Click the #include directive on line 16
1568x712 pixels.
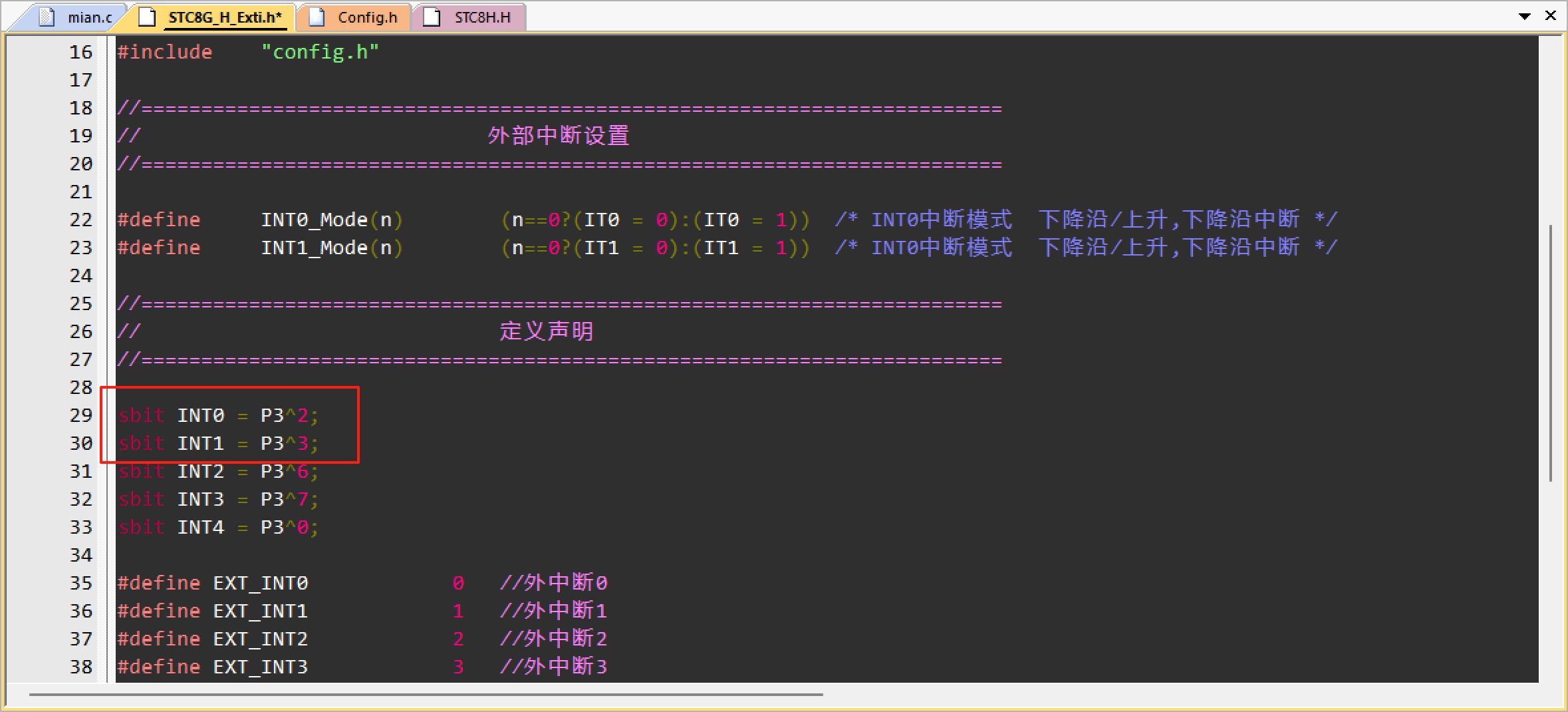[165, 52]
